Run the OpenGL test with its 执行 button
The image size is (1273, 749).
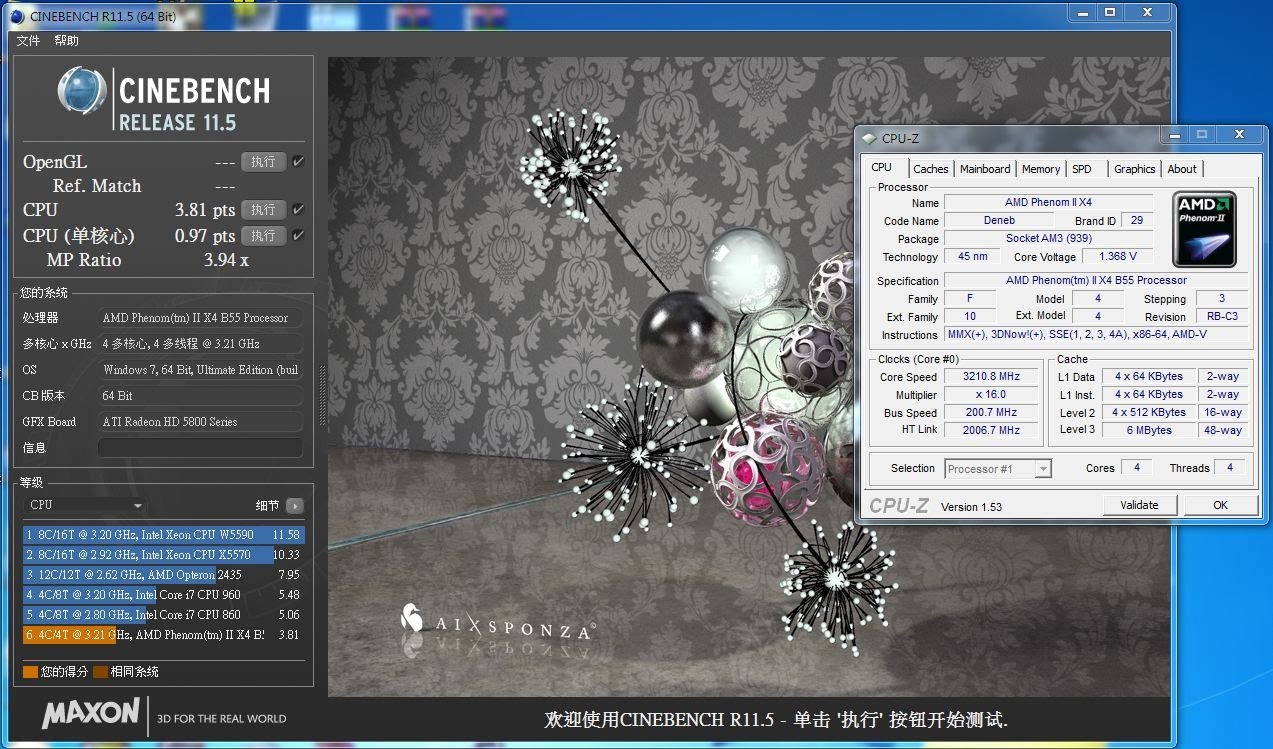tap(263, 162)
